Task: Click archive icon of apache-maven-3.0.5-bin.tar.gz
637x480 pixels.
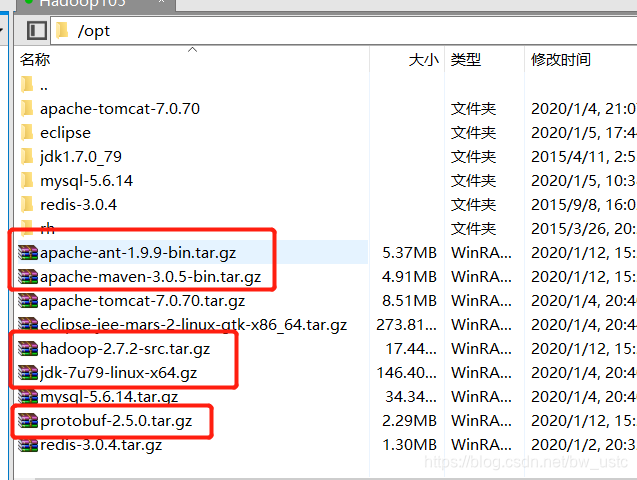Action: (x=28, y=277)
